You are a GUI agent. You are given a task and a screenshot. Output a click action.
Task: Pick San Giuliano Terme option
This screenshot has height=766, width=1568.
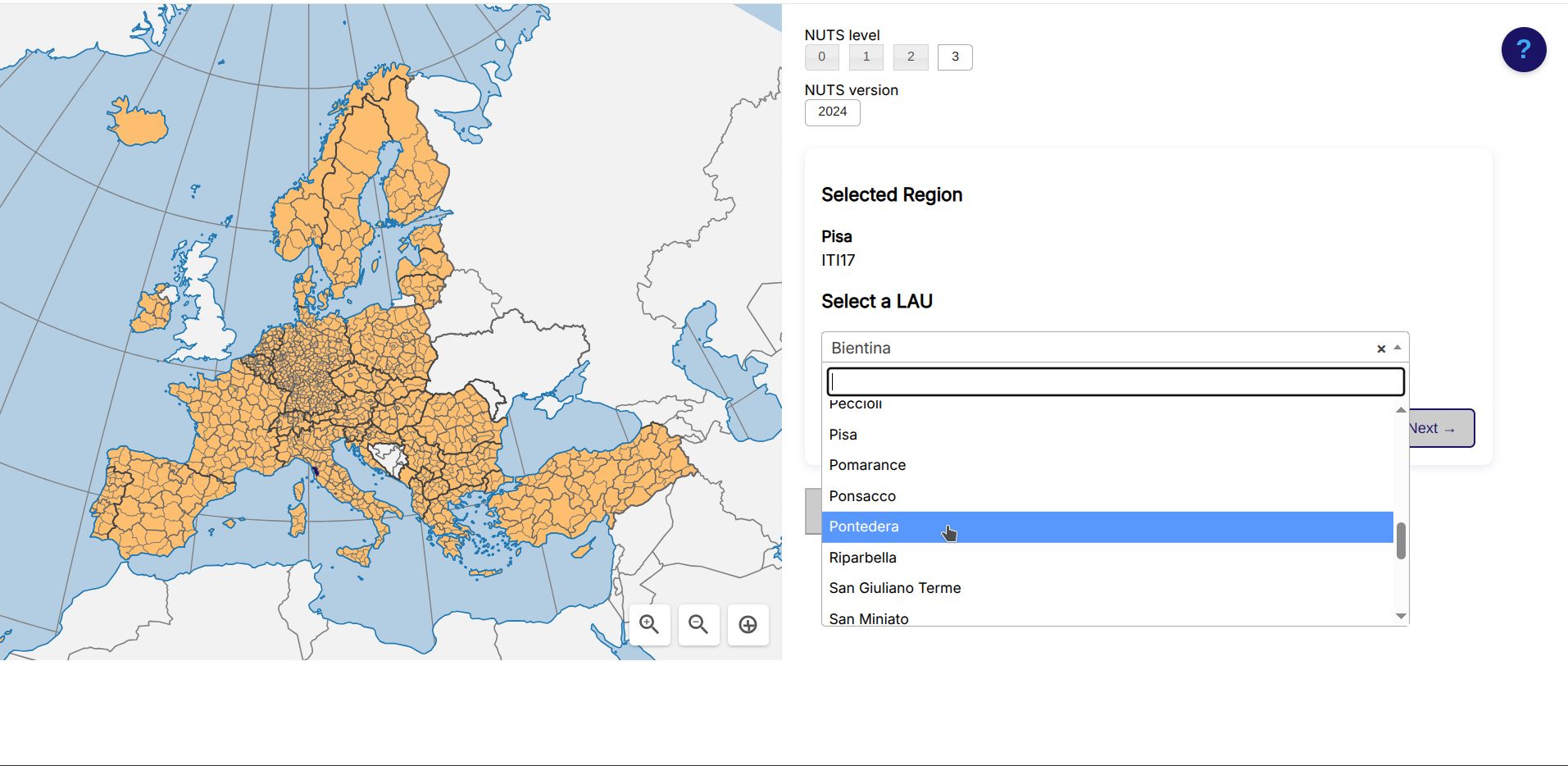(894, 588)
